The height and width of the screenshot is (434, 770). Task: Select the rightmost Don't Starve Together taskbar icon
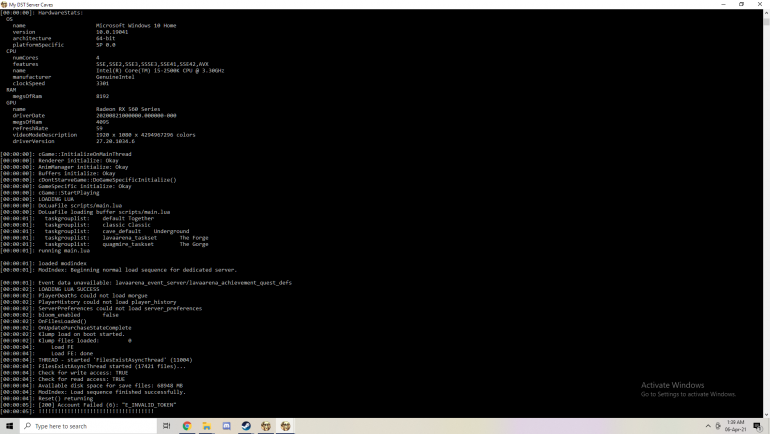tap(287, 426)
